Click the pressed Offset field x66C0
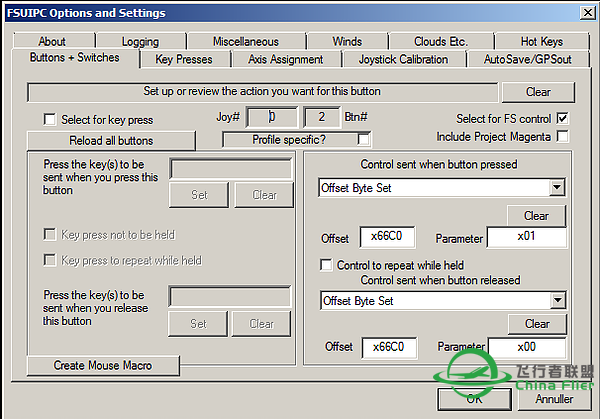 (x=383, y=238)
